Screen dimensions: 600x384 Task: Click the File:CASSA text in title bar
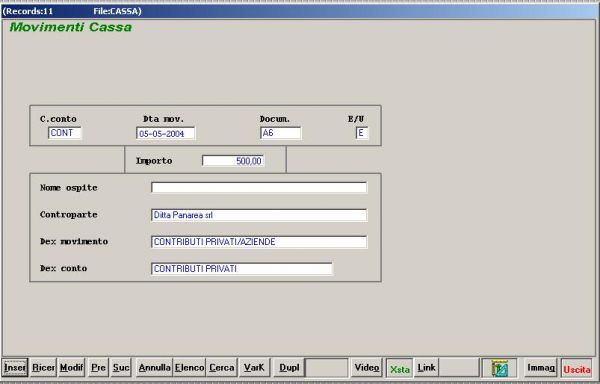pos(117,11)
